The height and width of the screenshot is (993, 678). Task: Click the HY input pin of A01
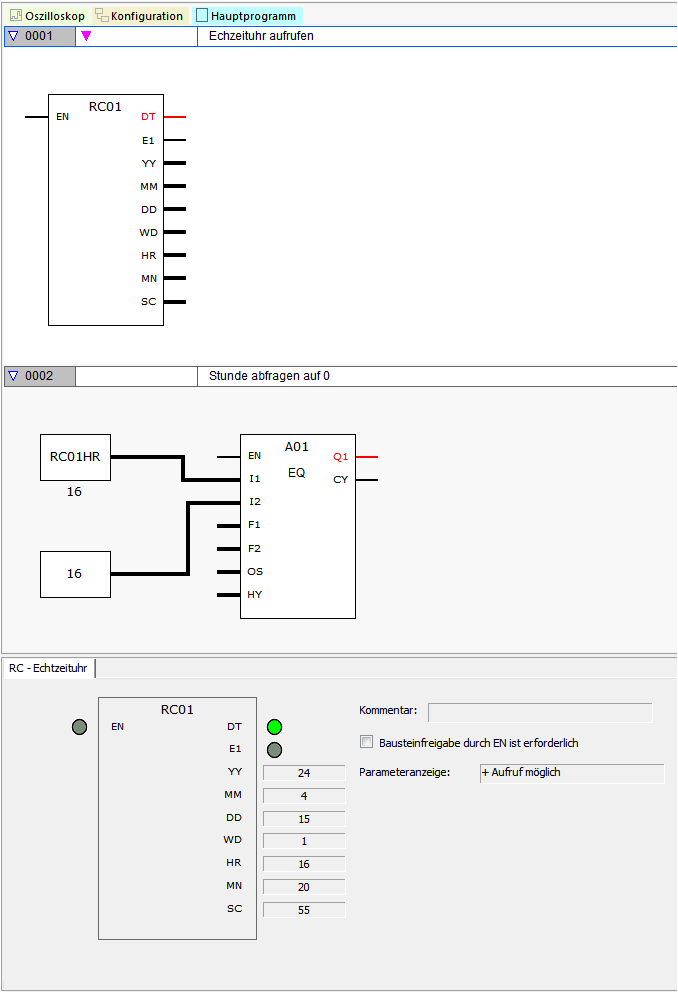tap(229, 595)
